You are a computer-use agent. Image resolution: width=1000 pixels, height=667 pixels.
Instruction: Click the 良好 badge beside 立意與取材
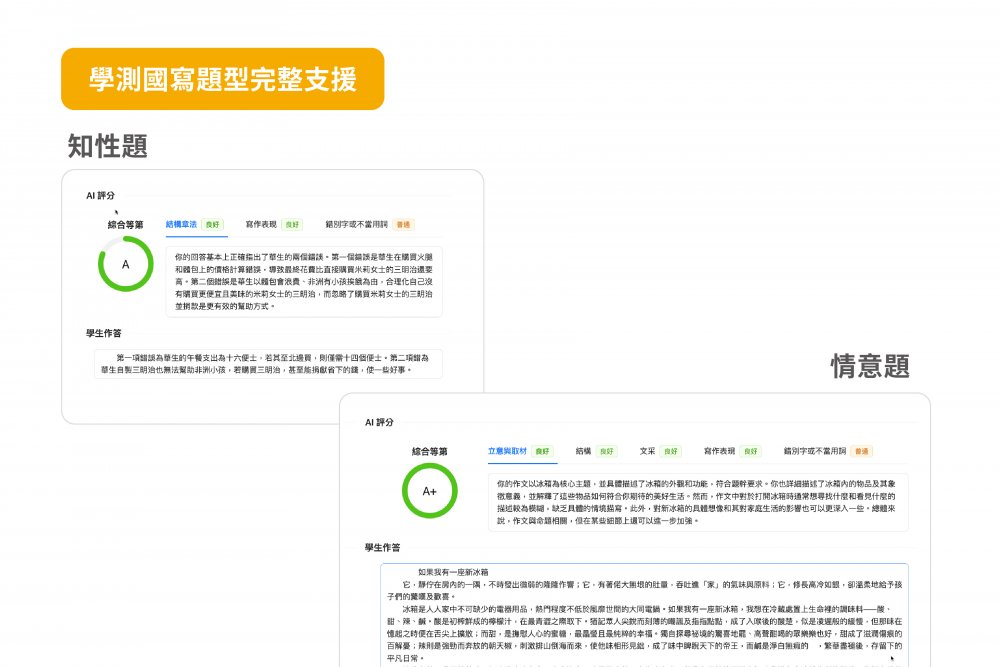click(542, 451)
